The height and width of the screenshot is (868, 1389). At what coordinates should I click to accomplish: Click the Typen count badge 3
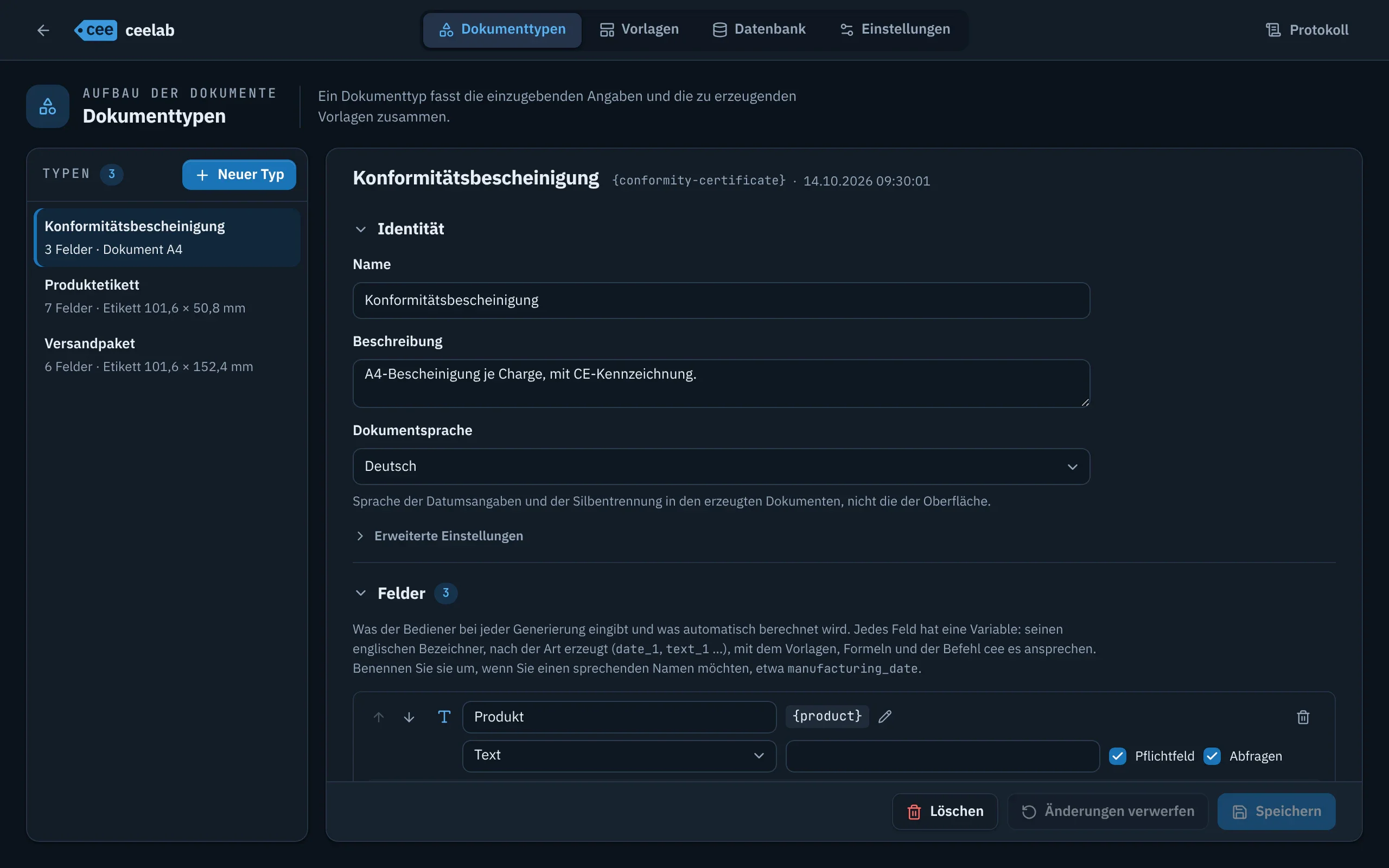[111, 174]
